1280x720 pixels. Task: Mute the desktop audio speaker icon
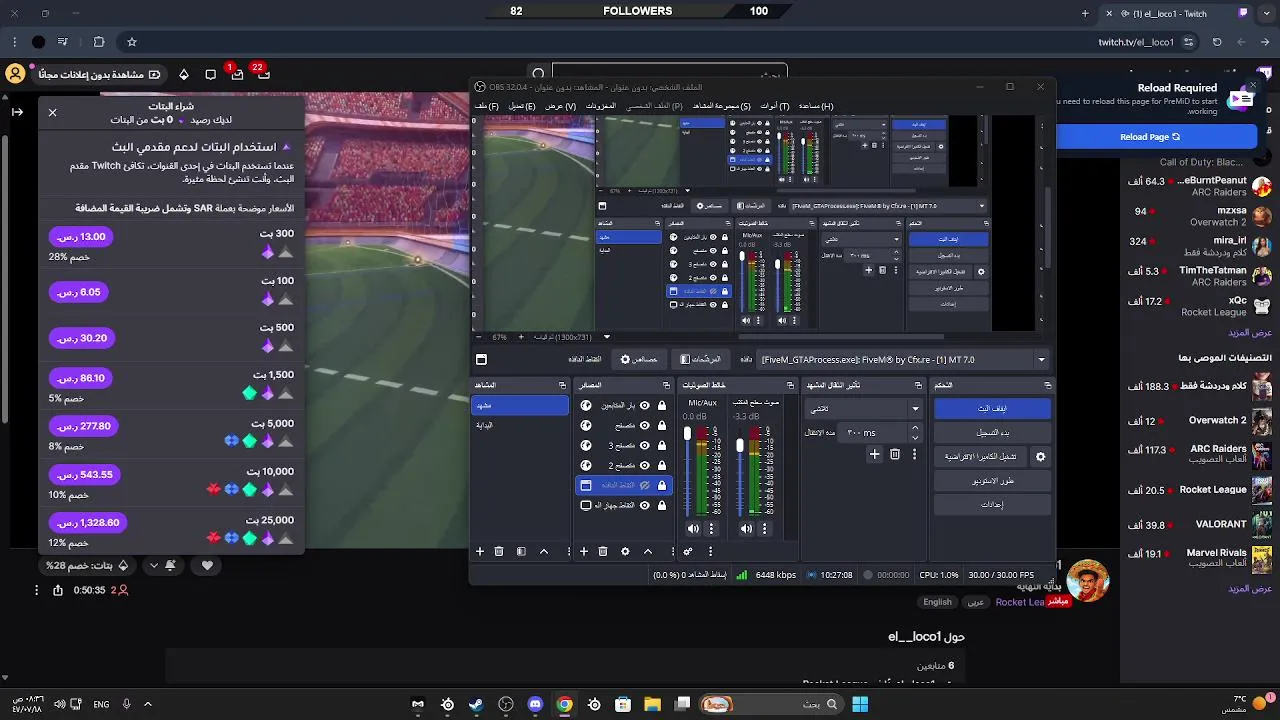(747, 528)
